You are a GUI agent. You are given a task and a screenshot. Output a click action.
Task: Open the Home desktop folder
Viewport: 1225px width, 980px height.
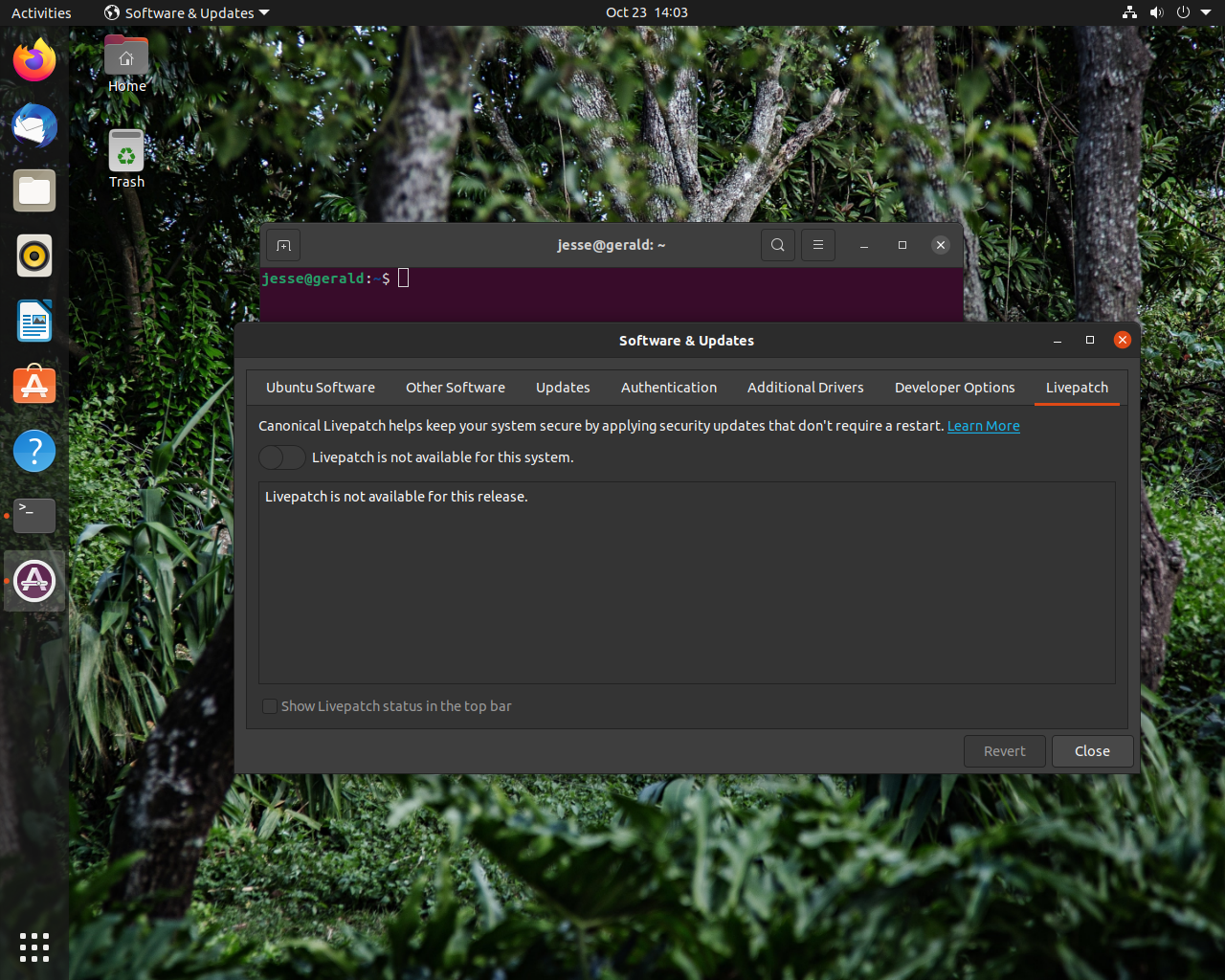click(126, 64)
